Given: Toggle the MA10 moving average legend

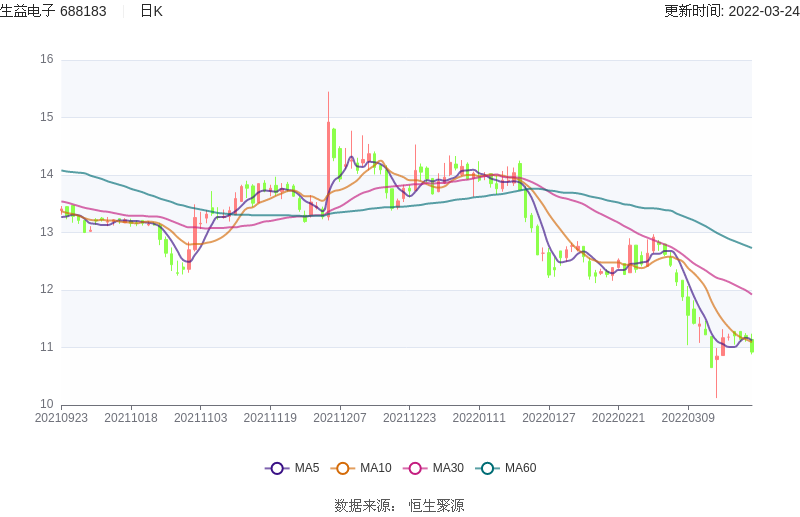Looking at the screenshot, I should (x=343, y=468).
